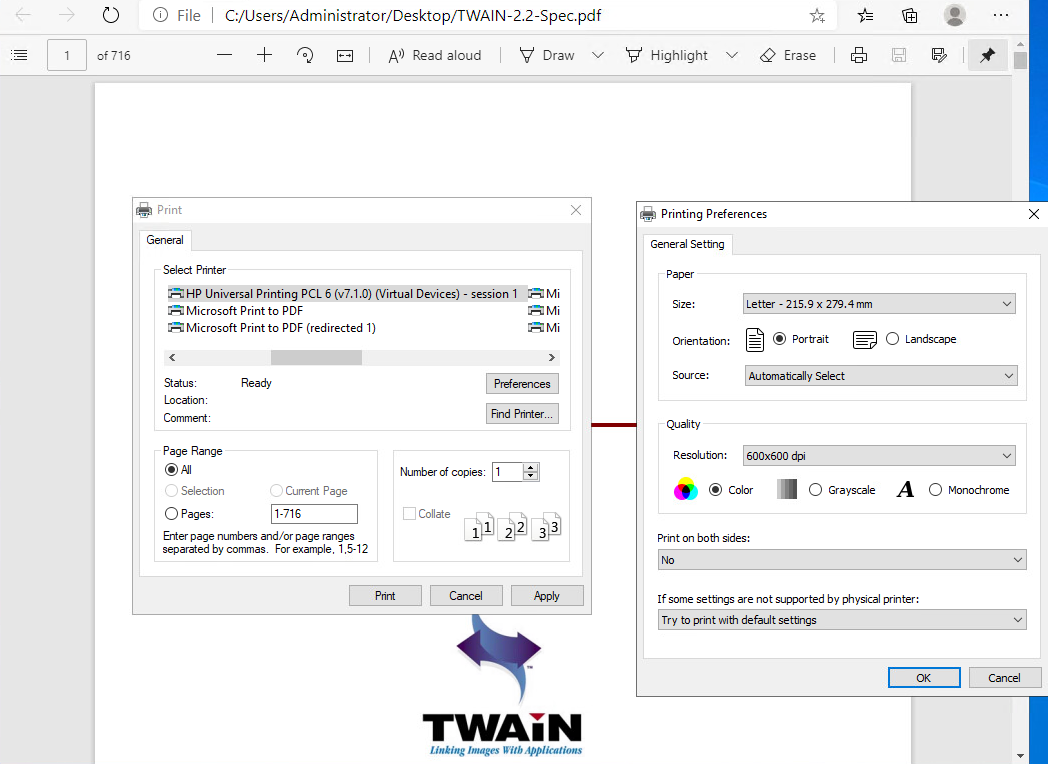
Task: Select Landscape orientation
Action: (892, 339)
